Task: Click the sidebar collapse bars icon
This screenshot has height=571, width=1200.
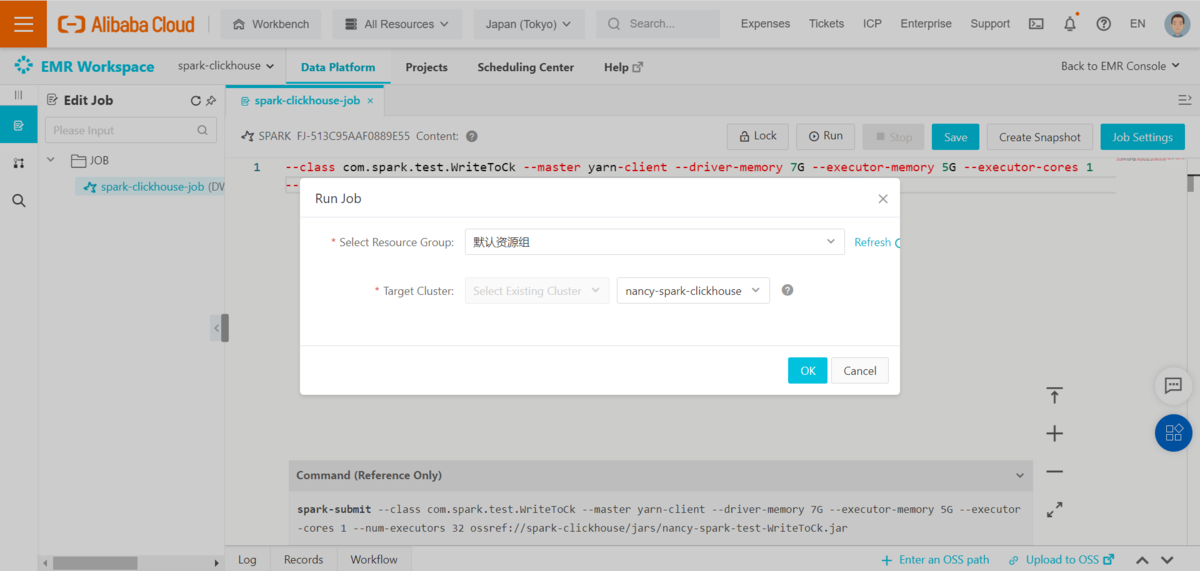Action: (x=18, y=95)
